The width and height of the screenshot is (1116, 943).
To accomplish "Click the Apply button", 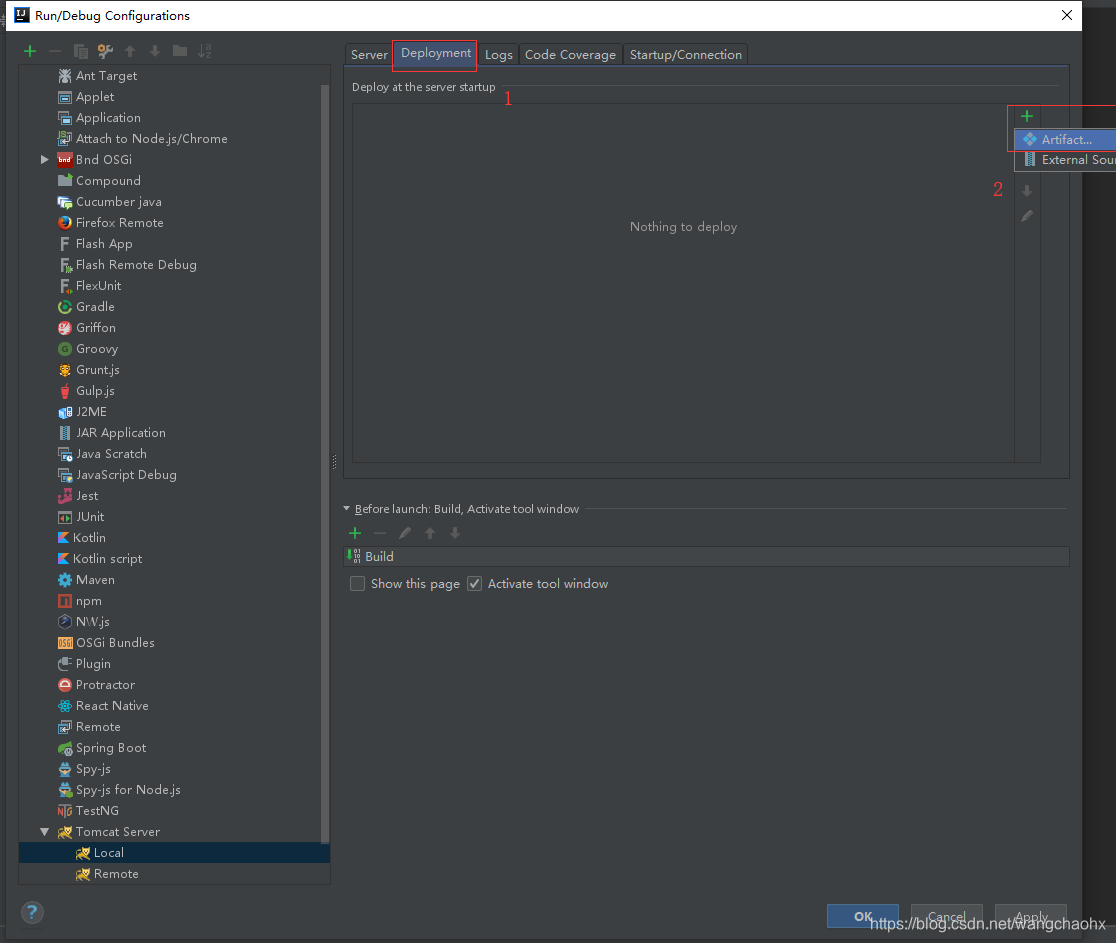I will point(1031,916).
